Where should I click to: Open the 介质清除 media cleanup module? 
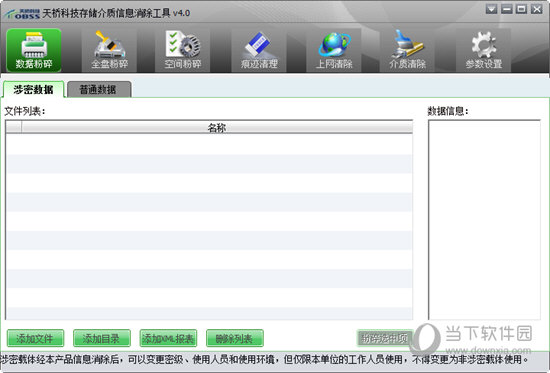point(407,50)
